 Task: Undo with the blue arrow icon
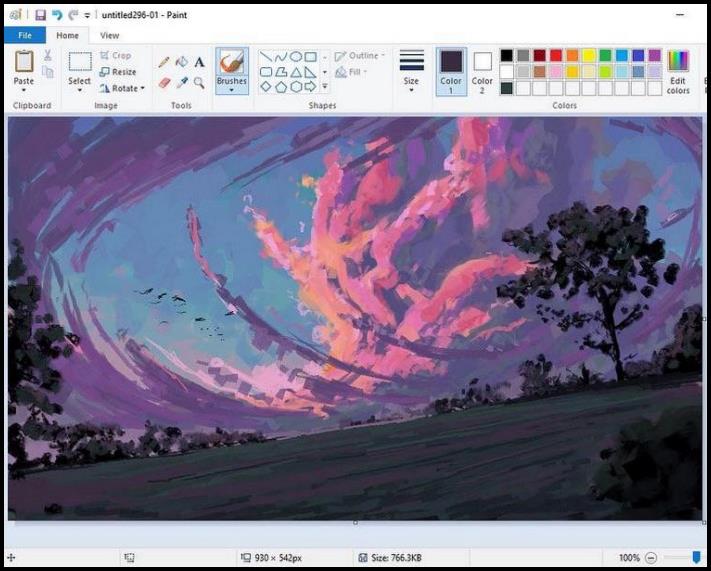coord(57,15)
